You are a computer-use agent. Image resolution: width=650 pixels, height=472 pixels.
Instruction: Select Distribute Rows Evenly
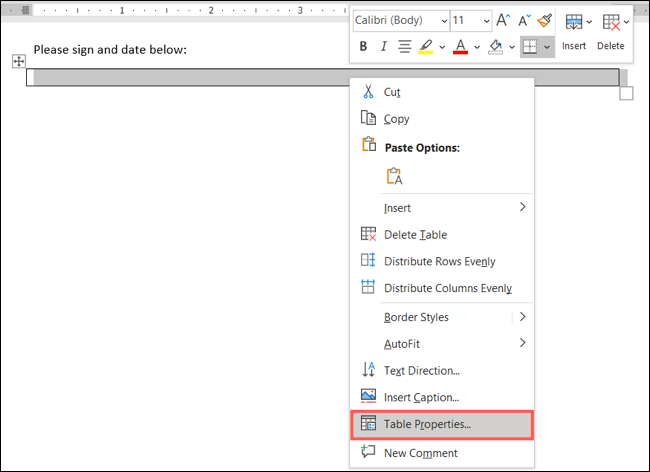(439, 262)
